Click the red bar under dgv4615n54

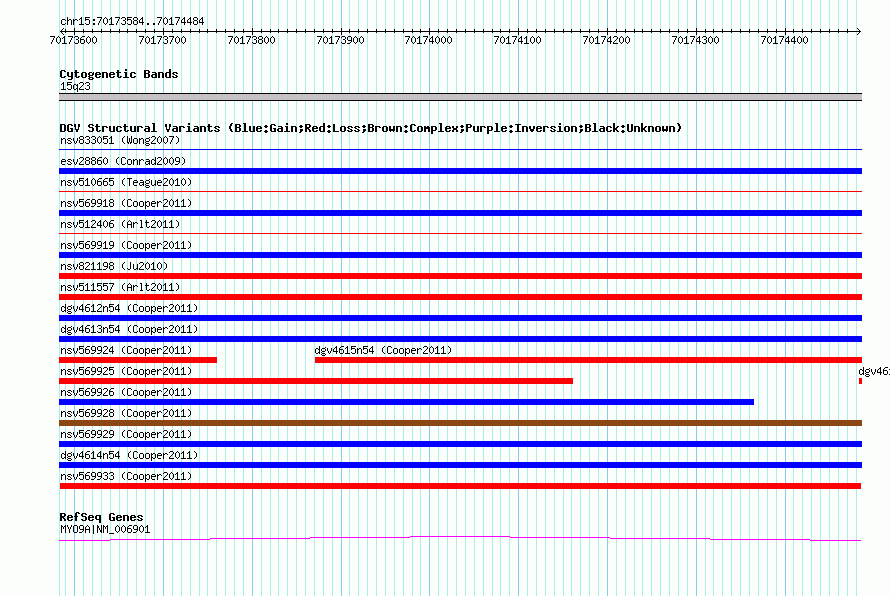tap(588, 360)
